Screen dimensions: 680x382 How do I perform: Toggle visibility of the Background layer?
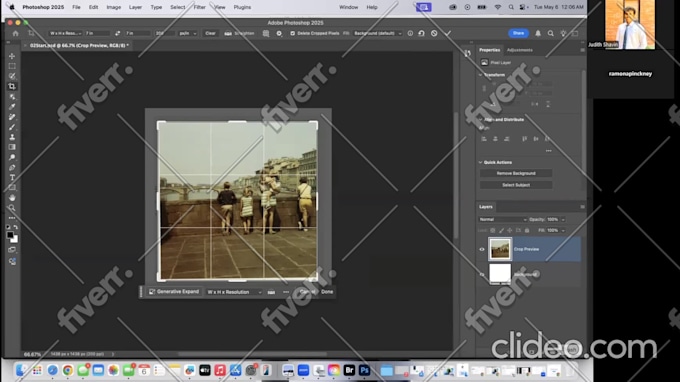click(482, 274)
